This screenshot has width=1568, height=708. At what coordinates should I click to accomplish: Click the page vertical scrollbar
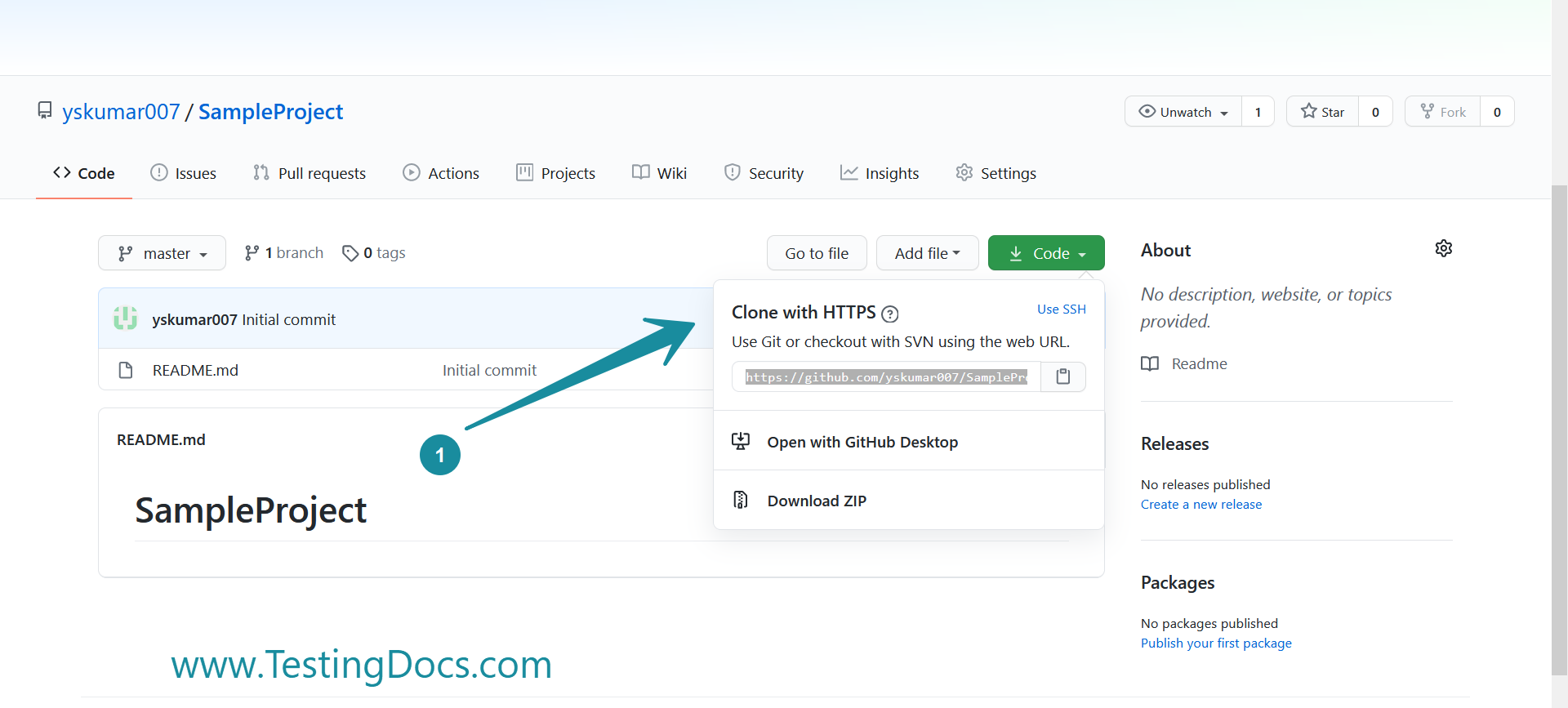tap(1560, 429)
